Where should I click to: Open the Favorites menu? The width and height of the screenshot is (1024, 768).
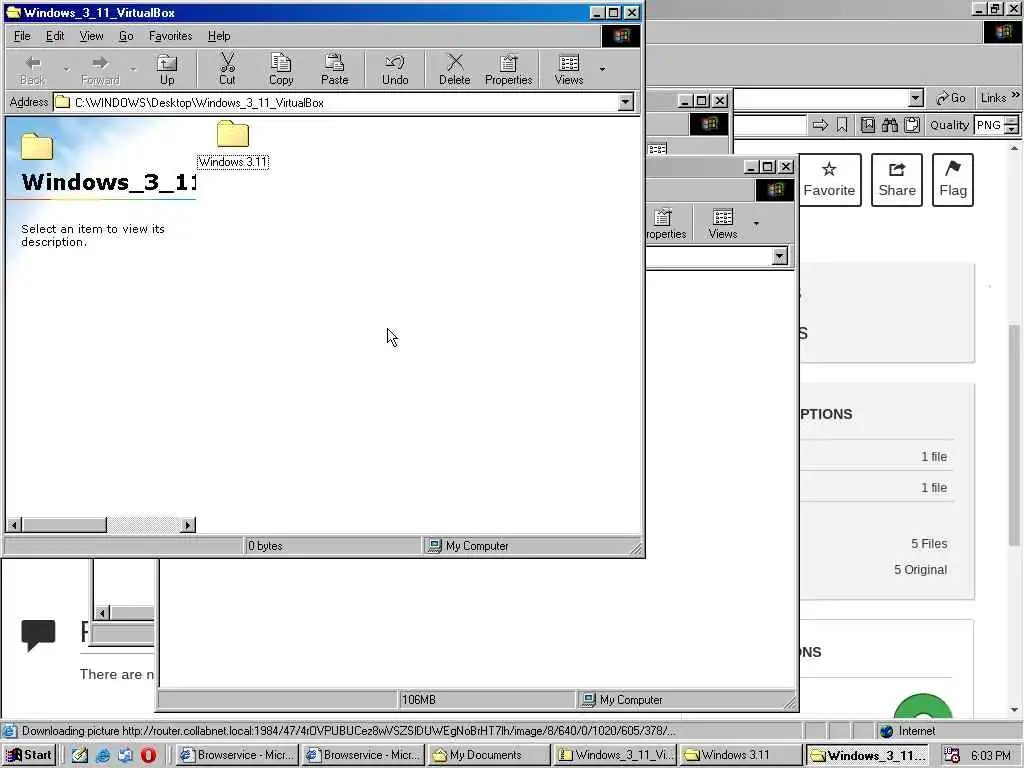coord(170,36)
